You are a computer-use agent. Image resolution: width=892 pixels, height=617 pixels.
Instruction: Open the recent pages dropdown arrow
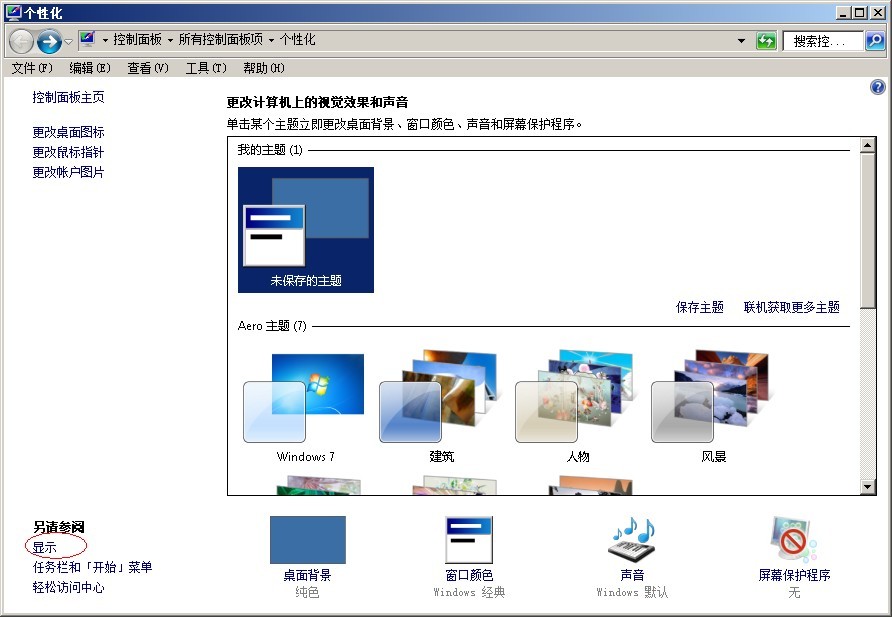point(68,41)
